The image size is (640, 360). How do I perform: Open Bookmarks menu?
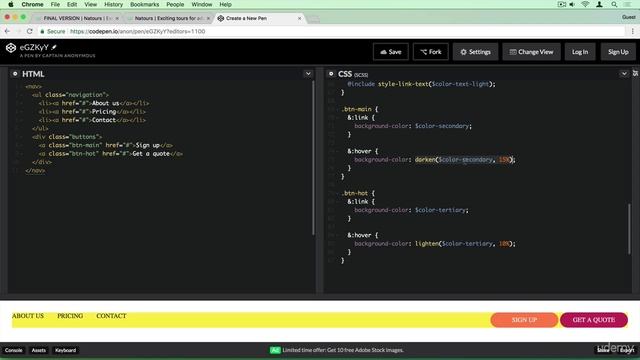pyautogui.click(x=144, y=4)
